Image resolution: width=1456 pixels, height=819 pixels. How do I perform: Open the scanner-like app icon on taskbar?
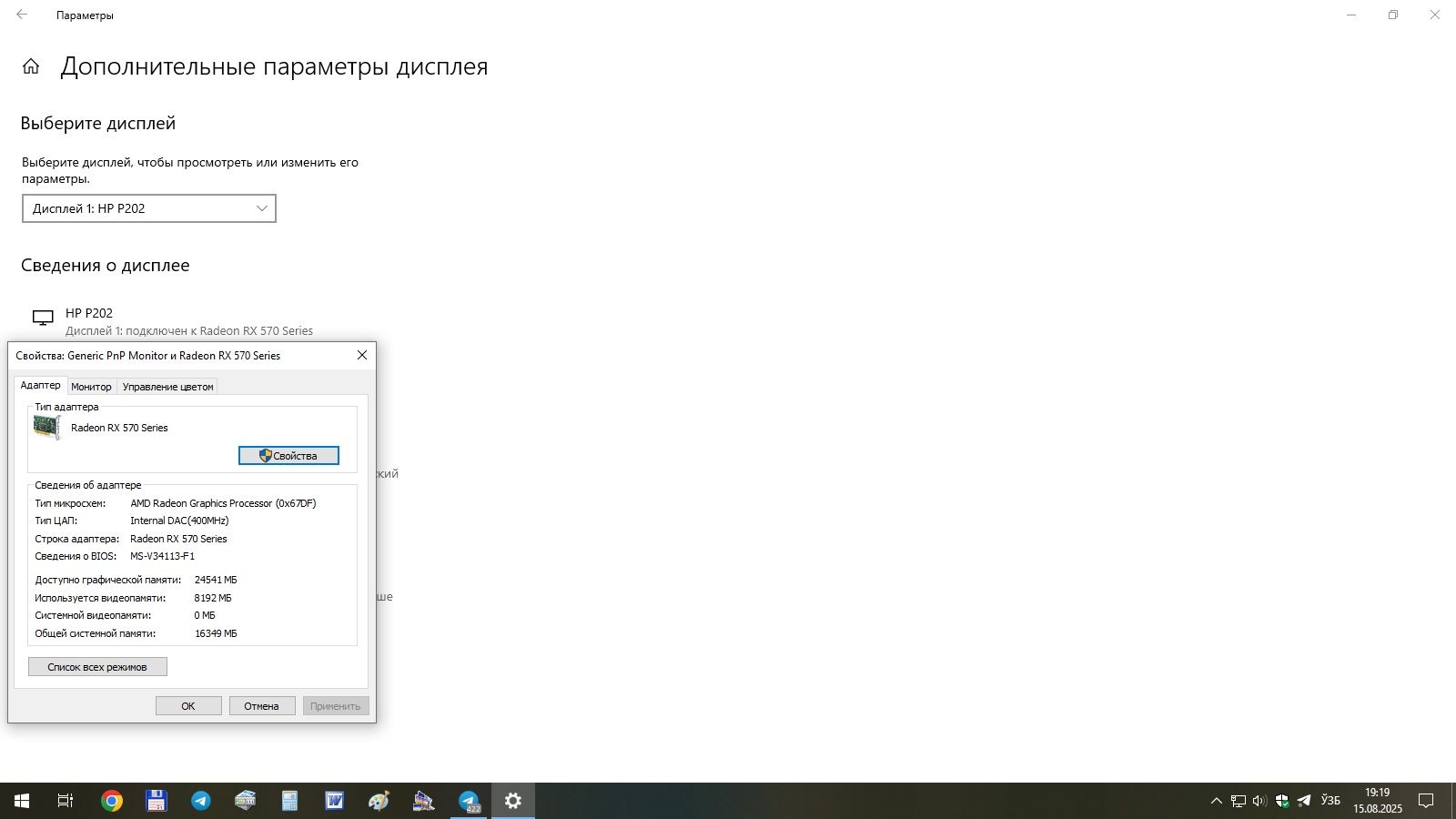click(246, 801)
